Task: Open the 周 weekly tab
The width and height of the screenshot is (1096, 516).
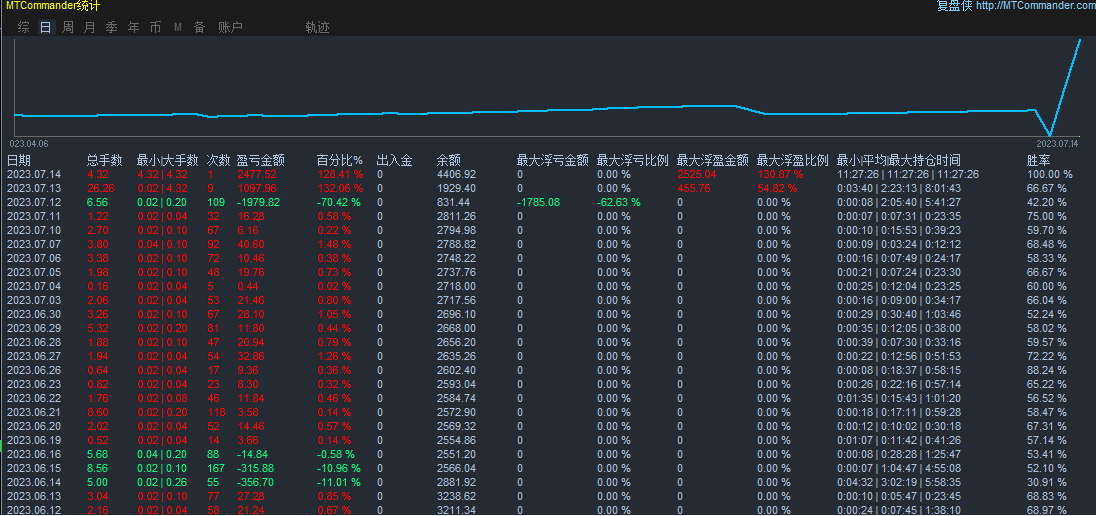Action: (68, 27)
